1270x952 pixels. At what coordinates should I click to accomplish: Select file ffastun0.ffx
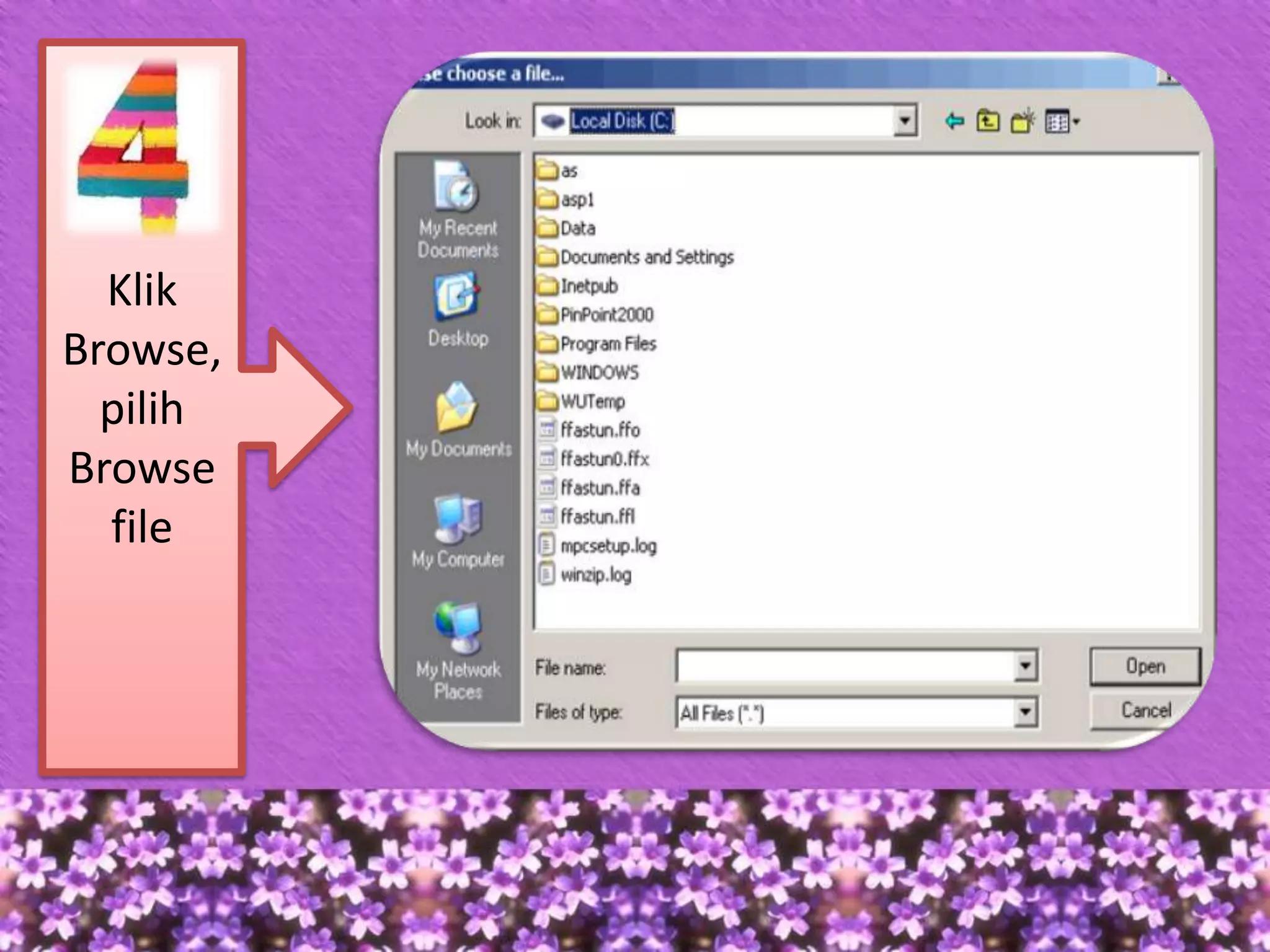(x=593, y=459)
